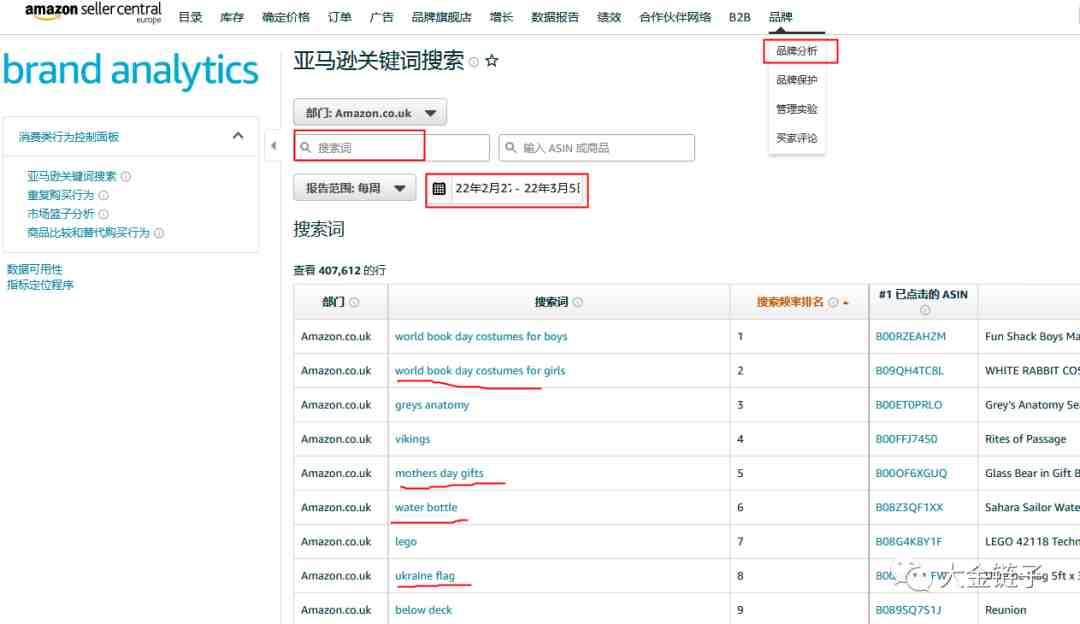
Task: Select 品牌分析 from the 品牌 dropdown menu
Action: point(797,51)
